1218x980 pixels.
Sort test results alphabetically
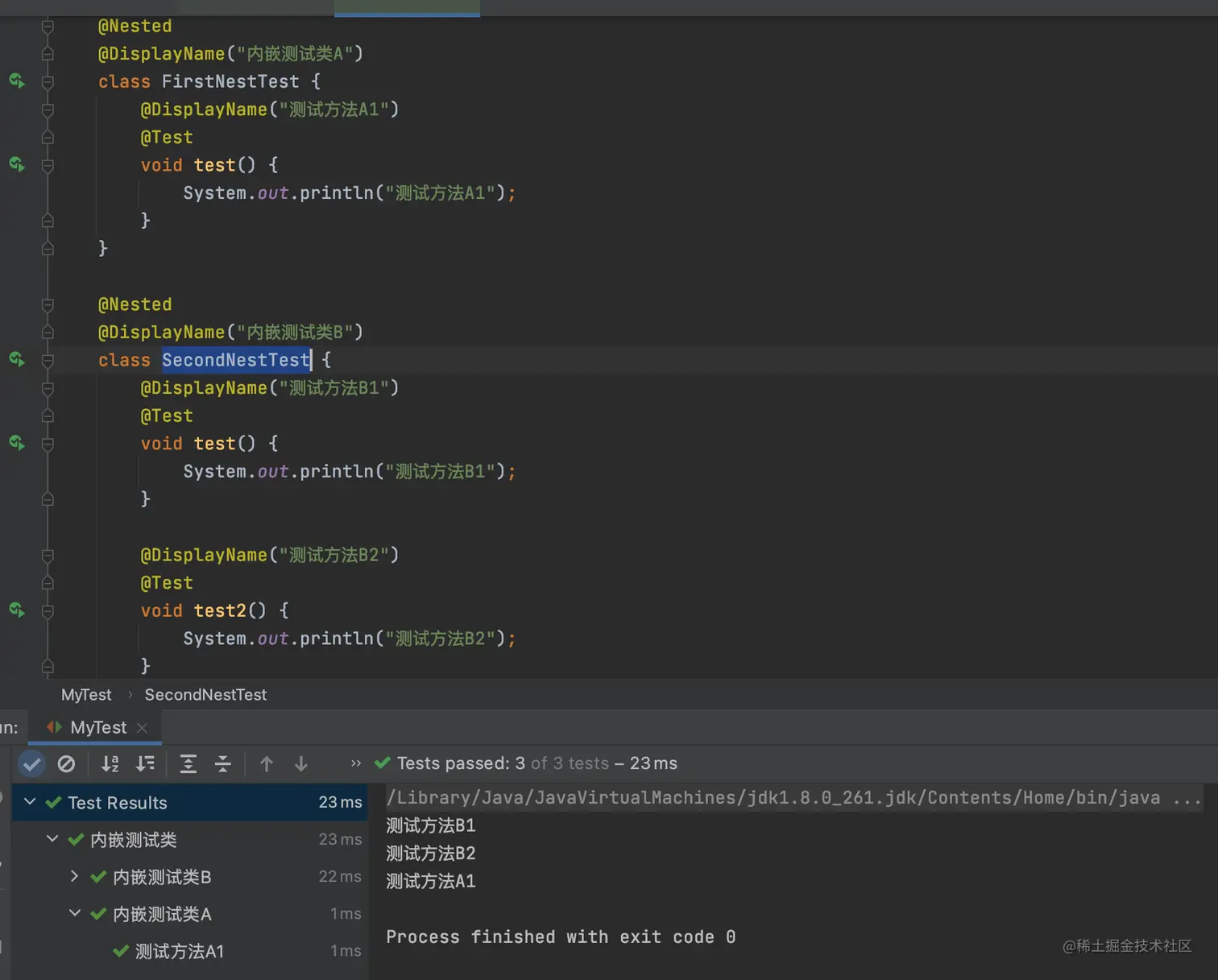coord(110,763)
